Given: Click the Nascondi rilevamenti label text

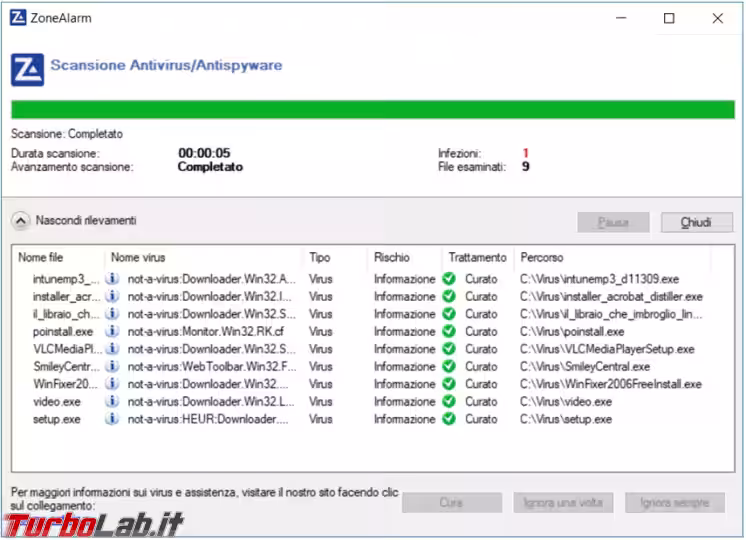Looking at the screenshot, I should pyautogui.click(x=86, y=221).
